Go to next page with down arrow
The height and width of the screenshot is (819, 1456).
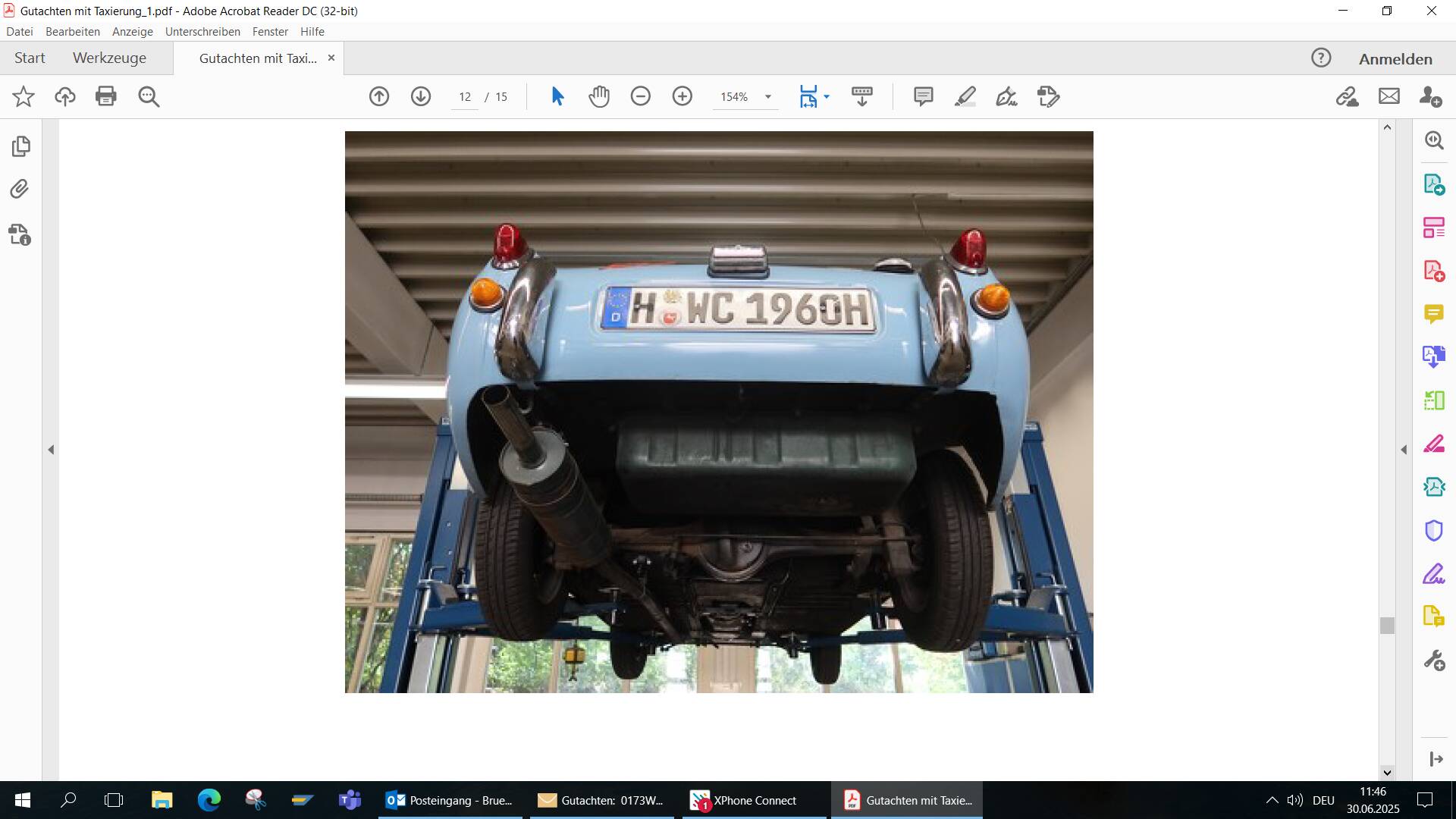click(421, 96)
